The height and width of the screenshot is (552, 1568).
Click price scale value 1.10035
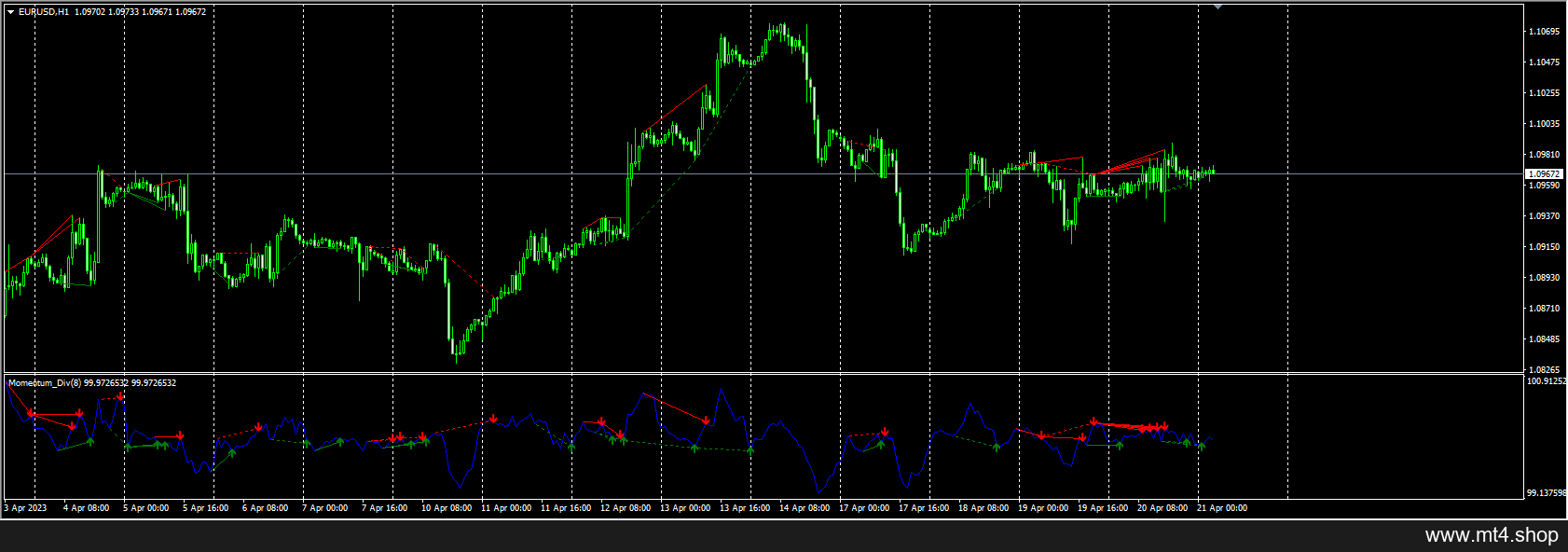(1544, 124)
